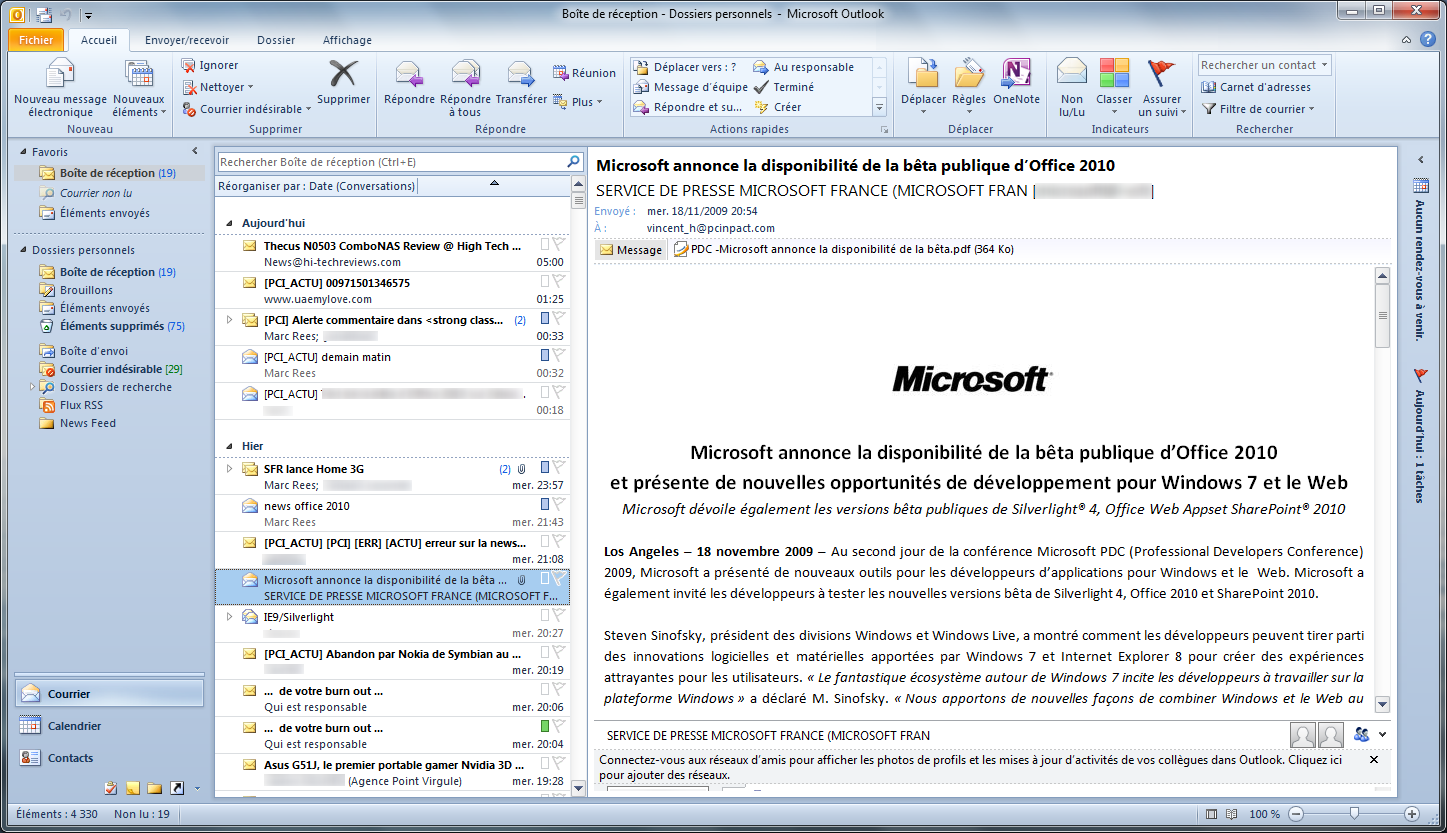Switch to the Envoyer/recevoir ribbon tab
The height and width of the screenshot is (833, 1447).
click(187, 40)
